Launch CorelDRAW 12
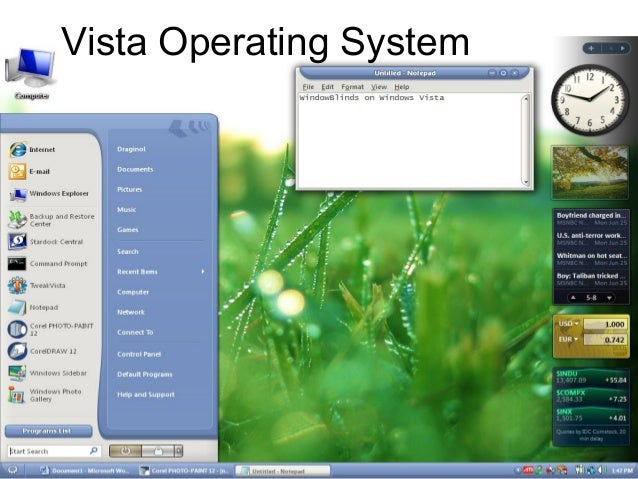This screenshot has height=479, width=638. point(42,351)
